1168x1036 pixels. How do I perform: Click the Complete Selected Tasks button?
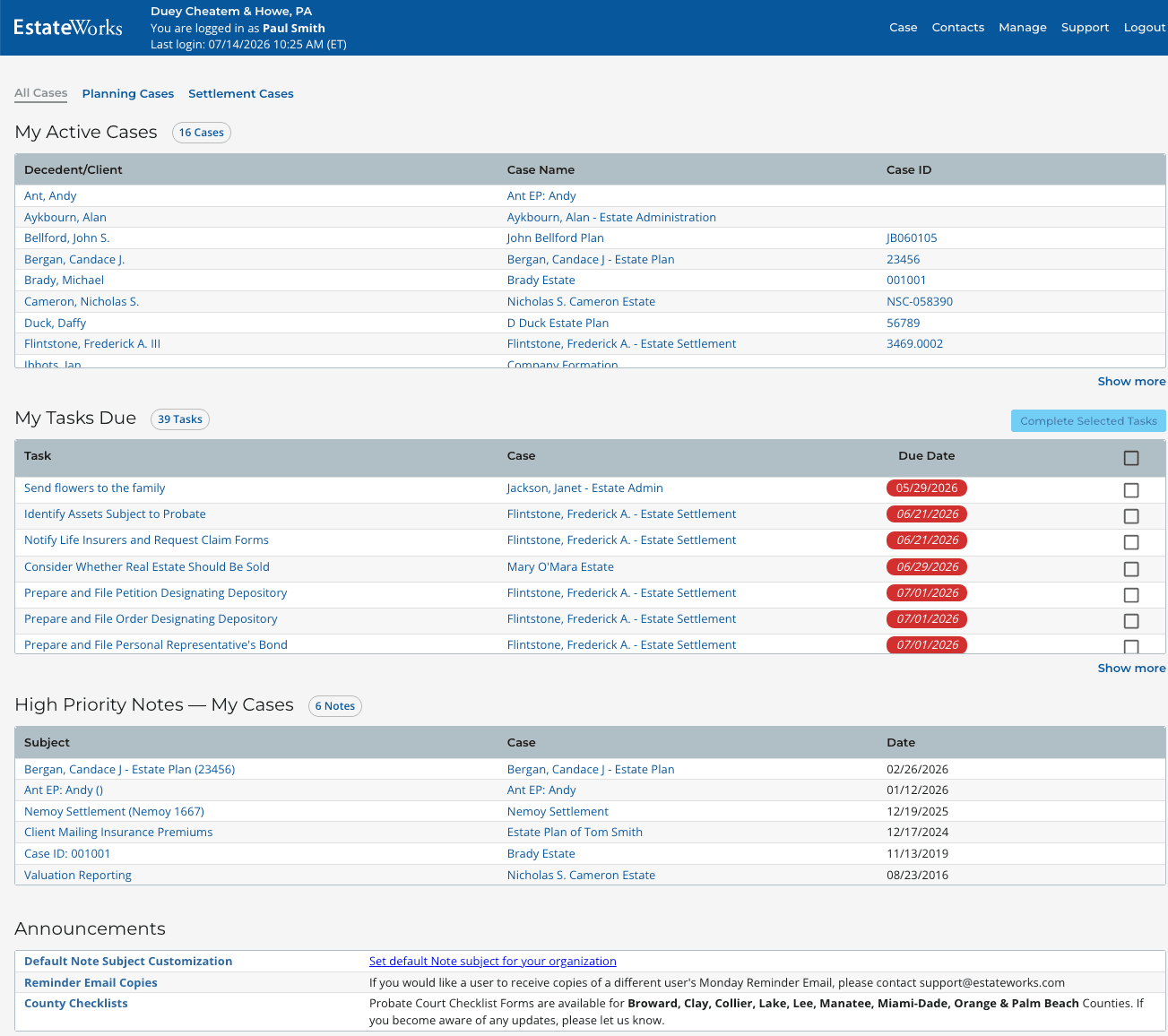pos(1088,420)
